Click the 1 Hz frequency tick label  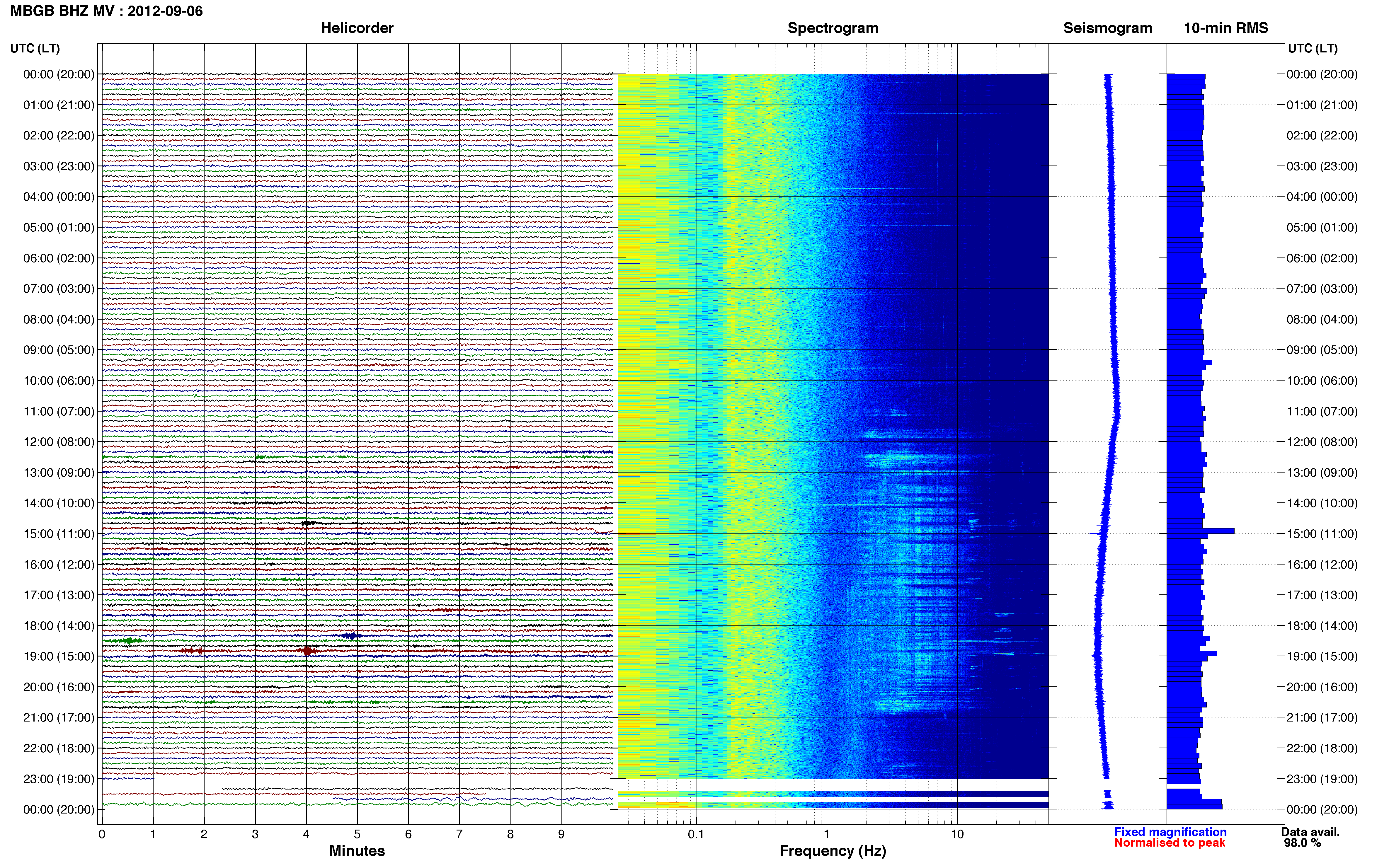[x=826, y=834]
